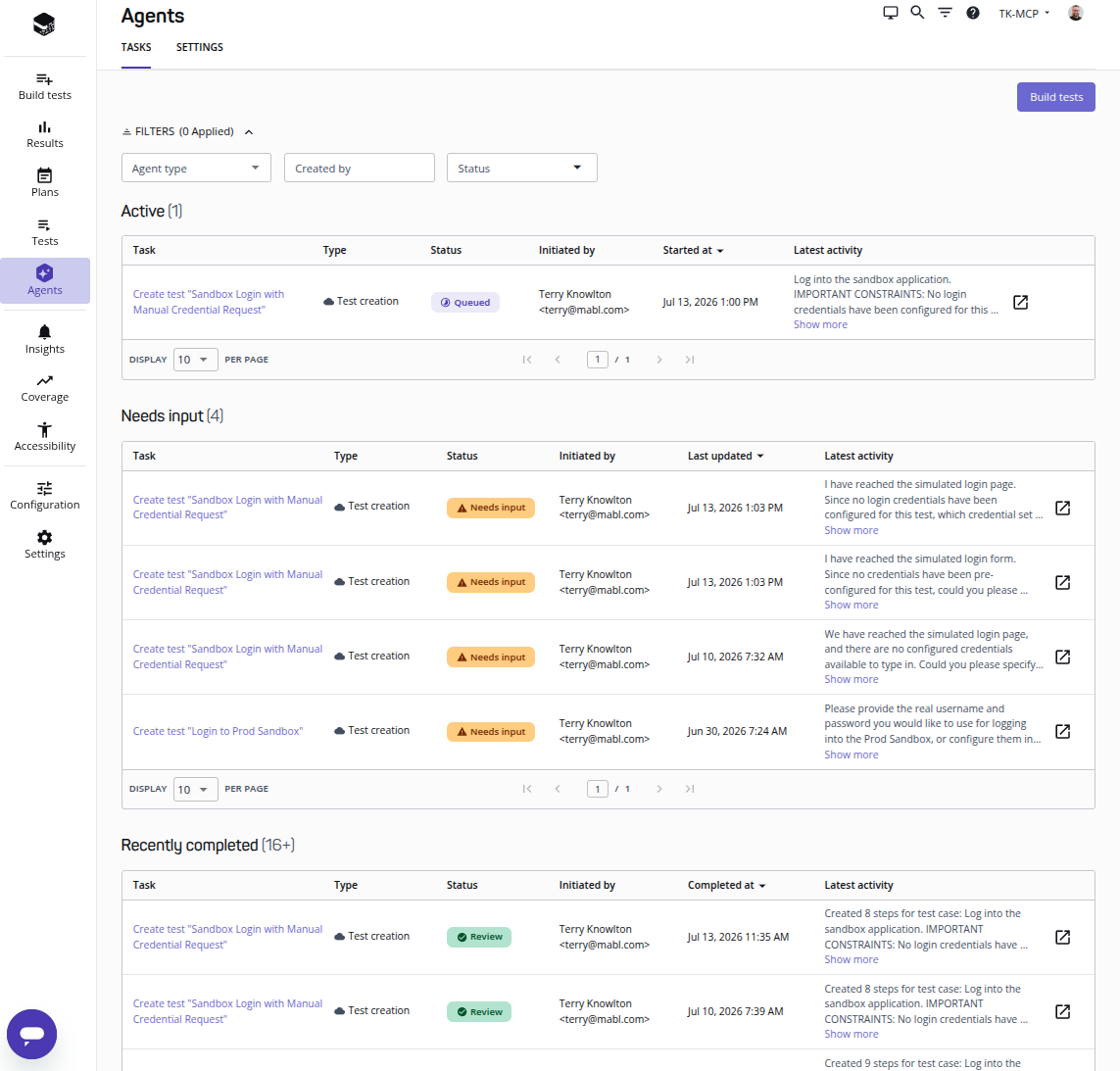The image size is (1120, 1071).
Task: Click the Build tests button
Action: (x=1055, y=97)
